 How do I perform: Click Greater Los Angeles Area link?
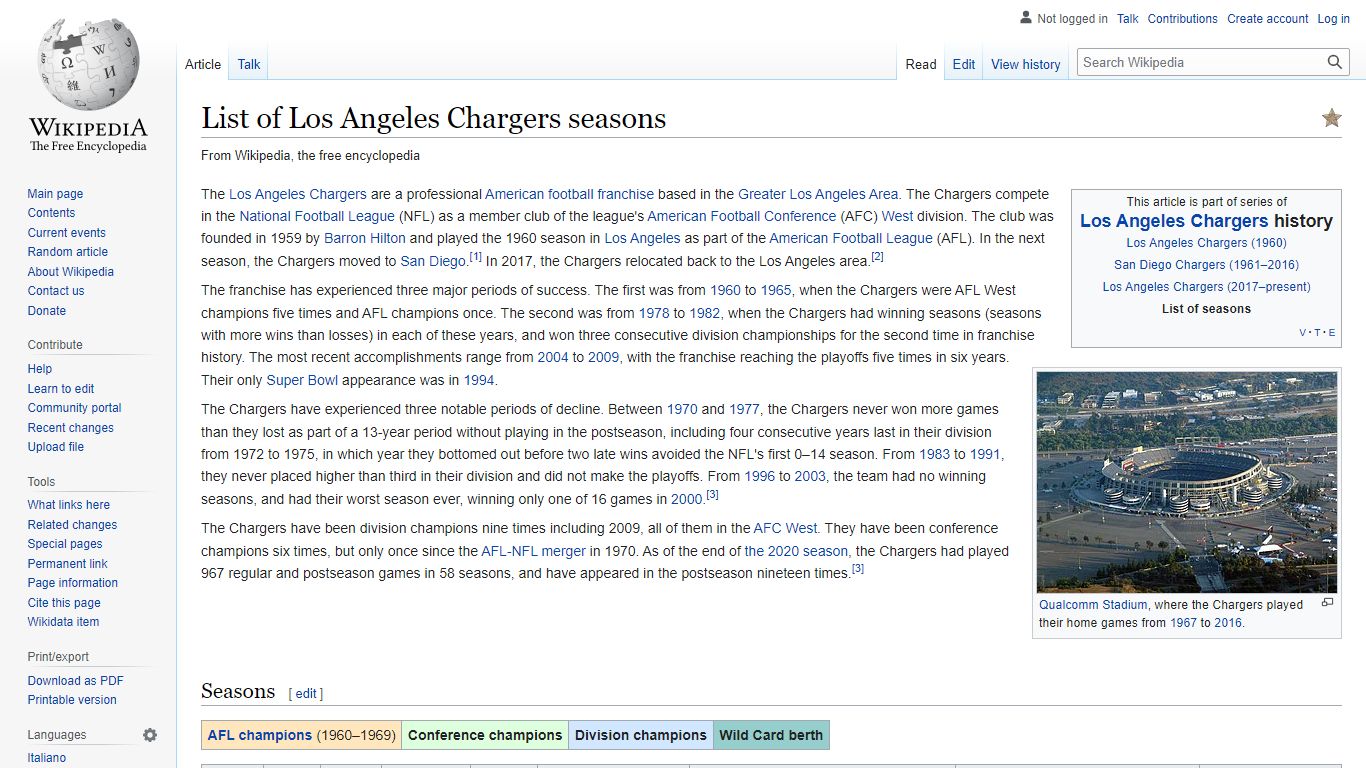[x=818, y=194]
